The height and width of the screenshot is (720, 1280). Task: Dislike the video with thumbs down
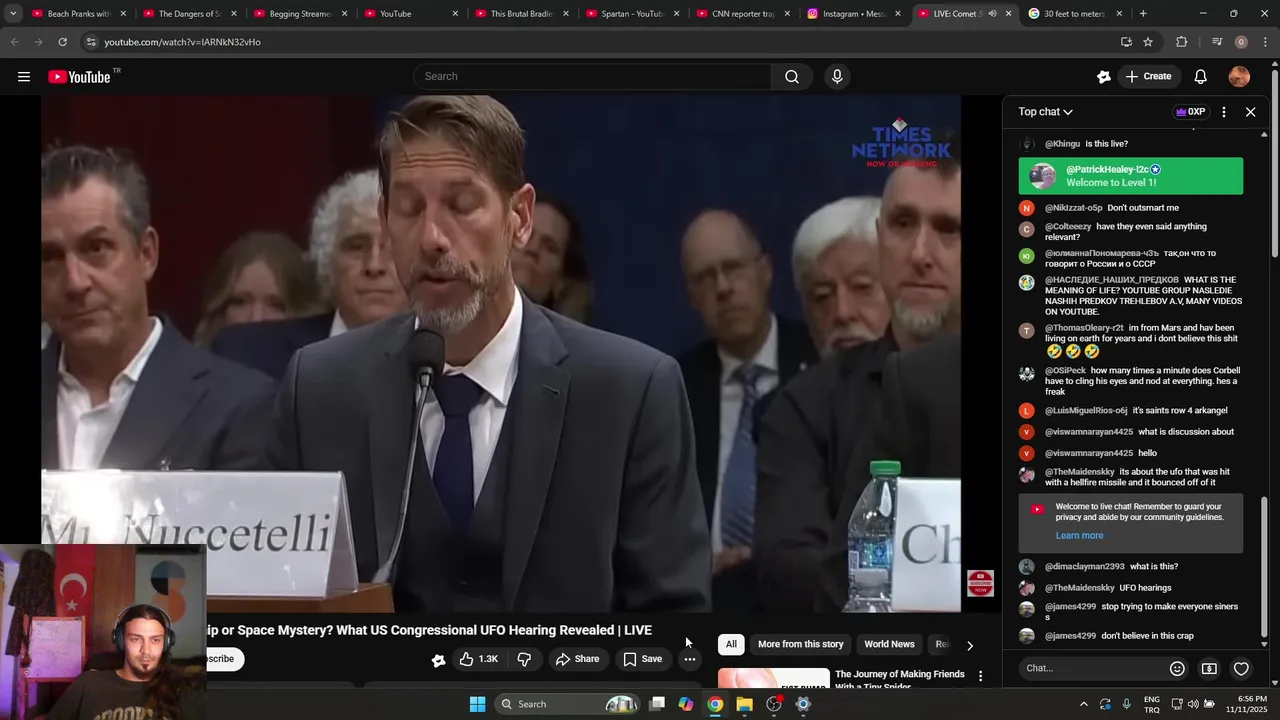524,659
